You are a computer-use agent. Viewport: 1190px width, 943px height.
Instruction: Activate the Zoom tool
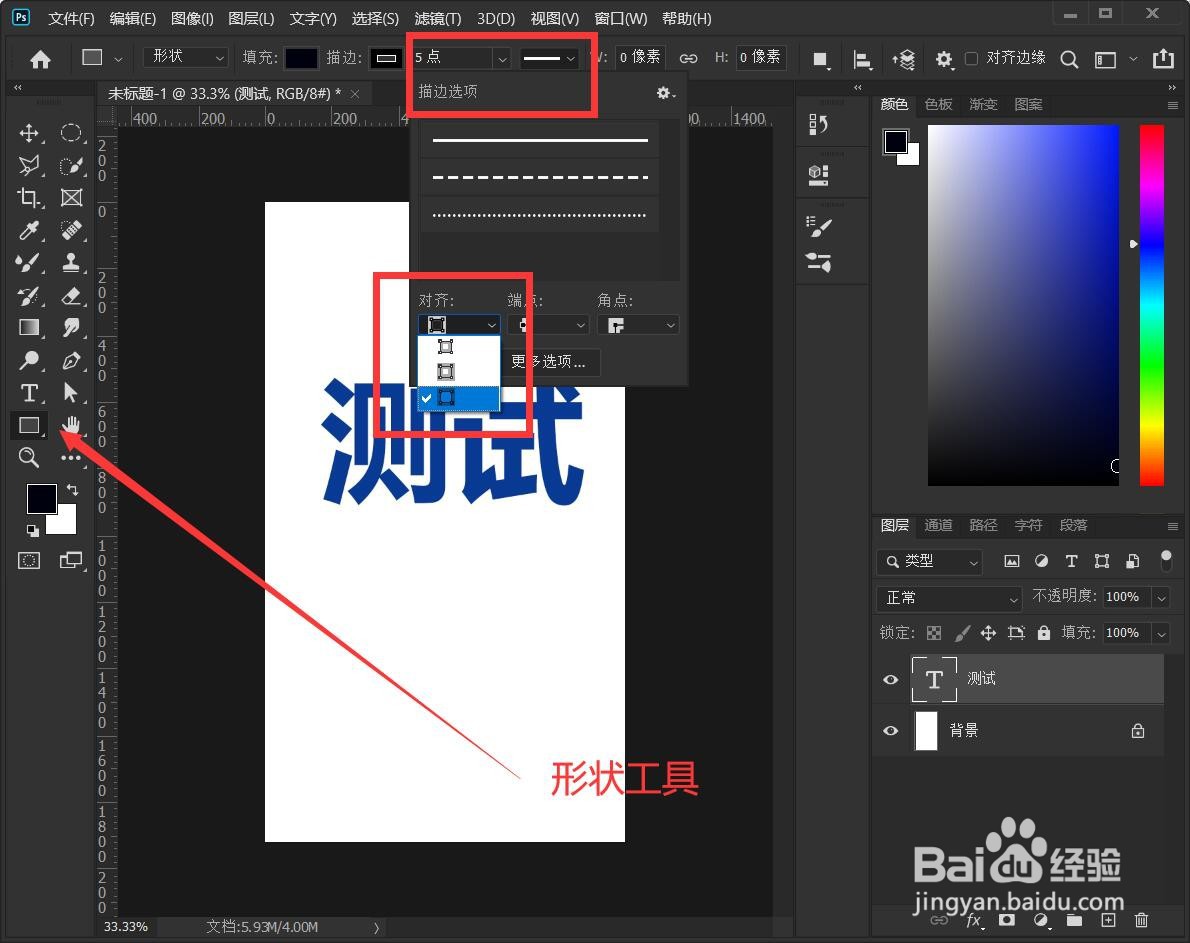click(x=28, y=457)
